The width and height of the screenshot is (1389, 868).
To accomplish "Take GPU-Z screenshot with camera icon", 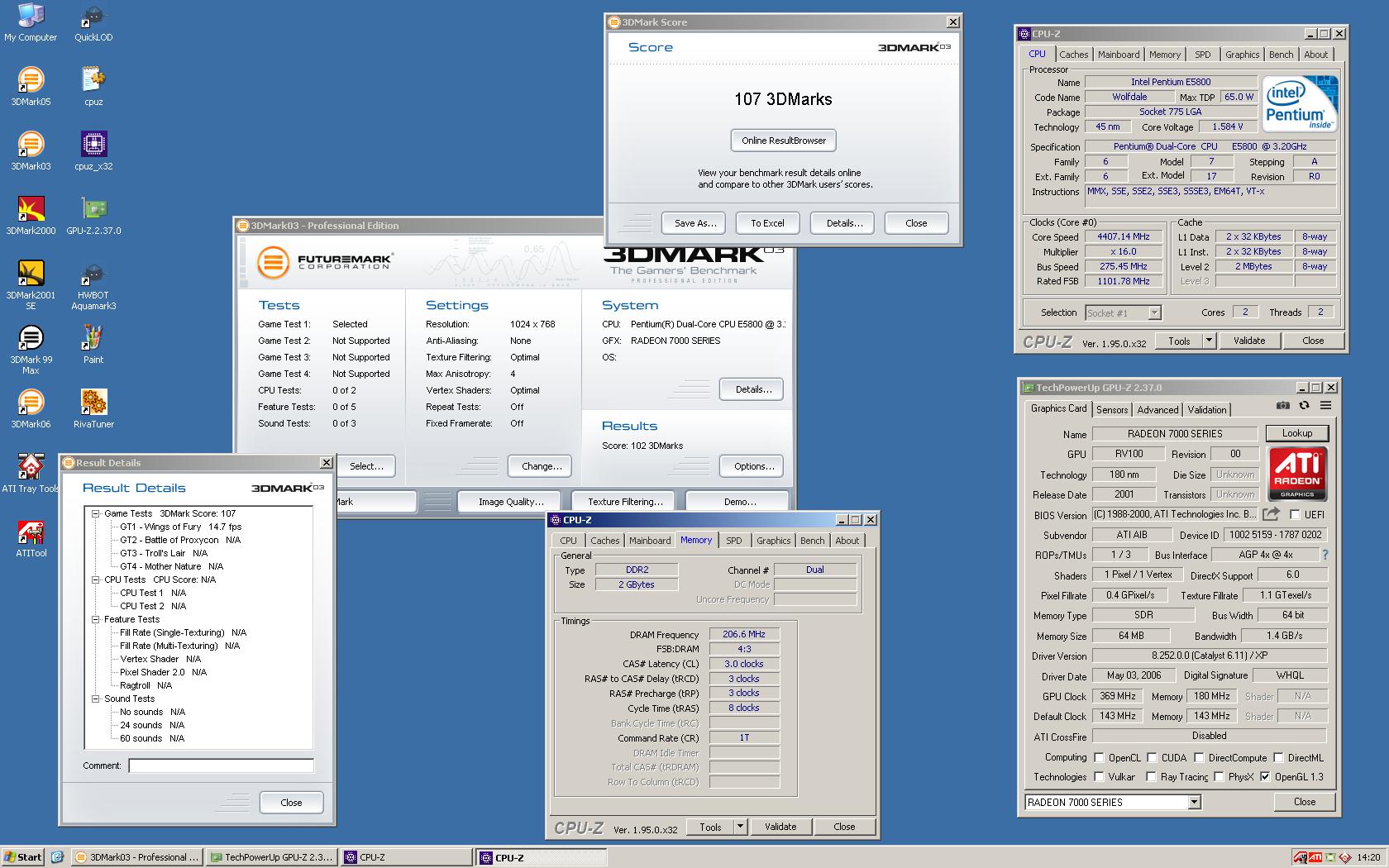I will pyautogui.click(x=1282, y=406).
